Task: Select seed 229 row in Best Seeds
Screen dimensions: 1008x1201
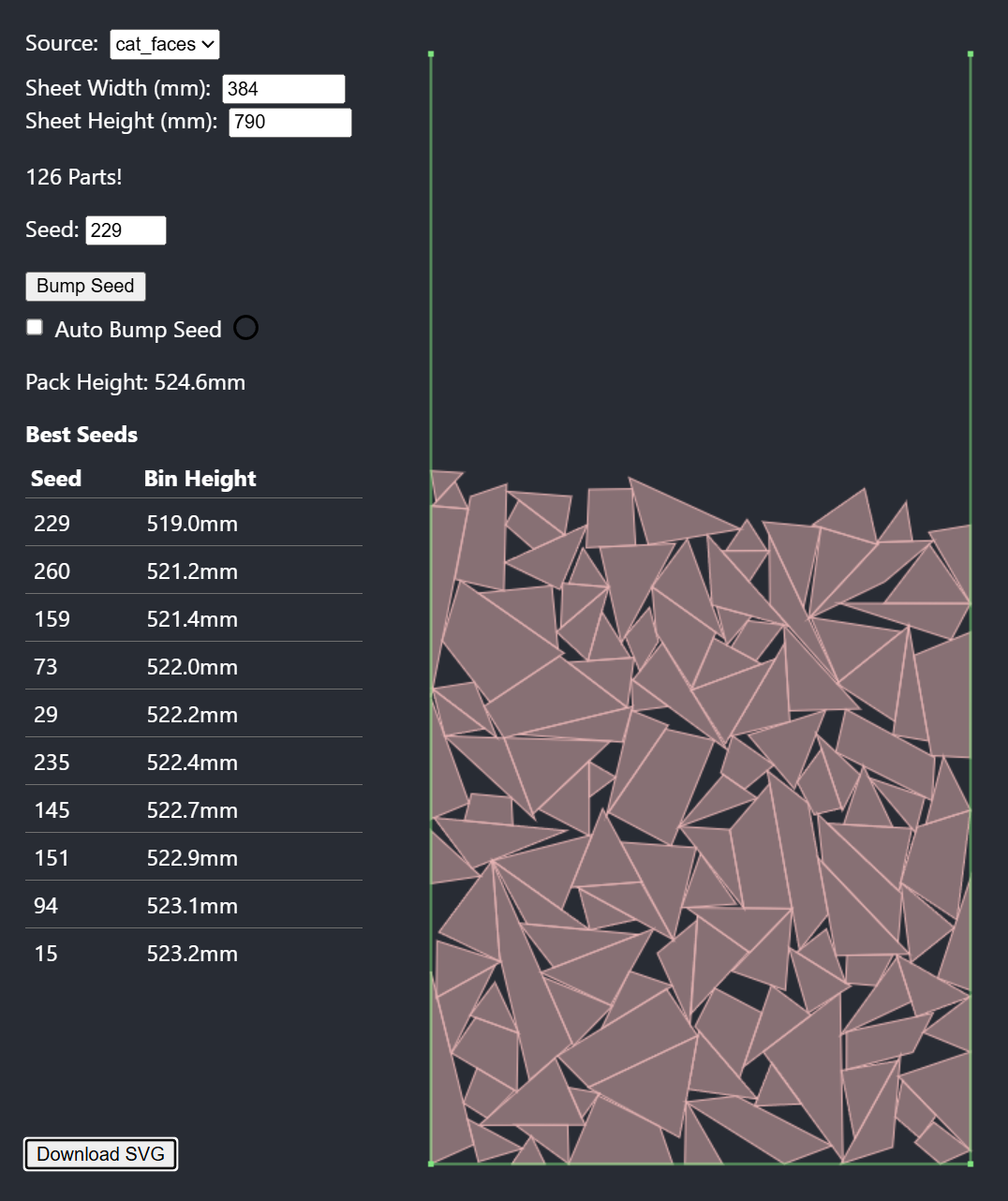Action: pos(194,523)
